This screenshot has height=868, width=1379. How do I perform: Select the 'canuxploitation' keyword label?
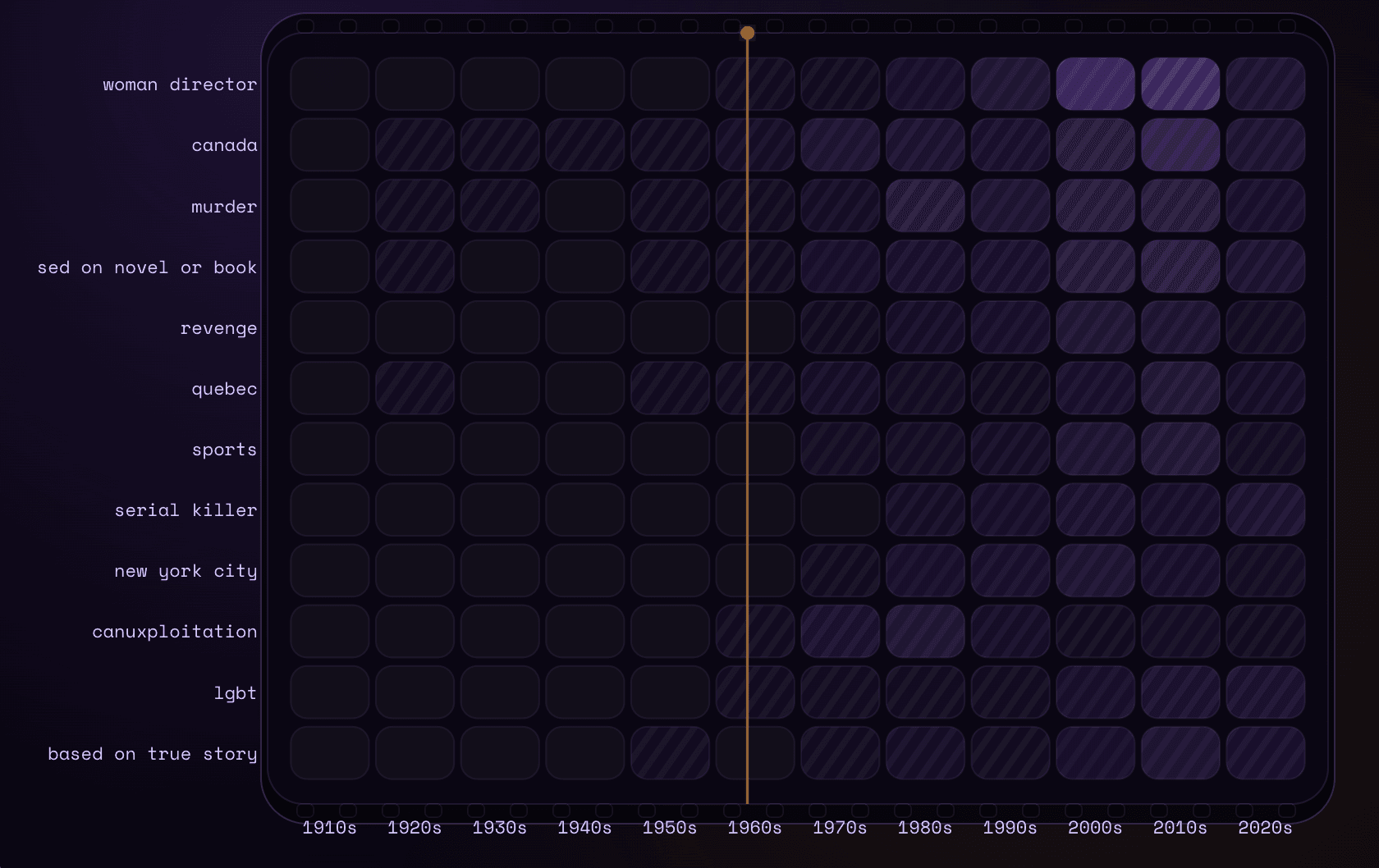coord(174,632)
